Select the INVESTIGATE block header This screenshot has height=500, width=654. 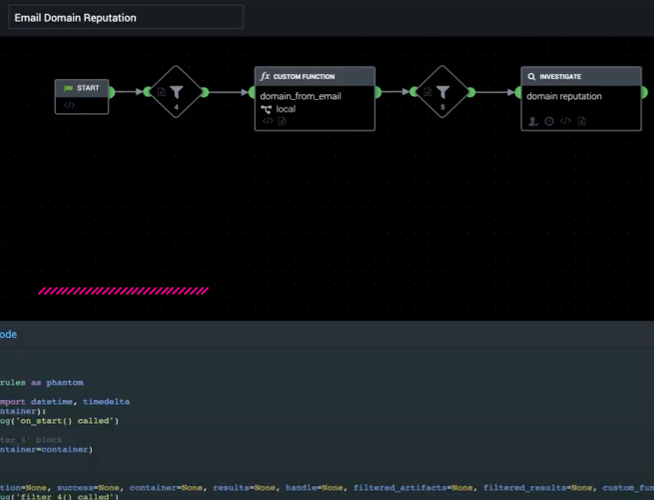(581, 76)
